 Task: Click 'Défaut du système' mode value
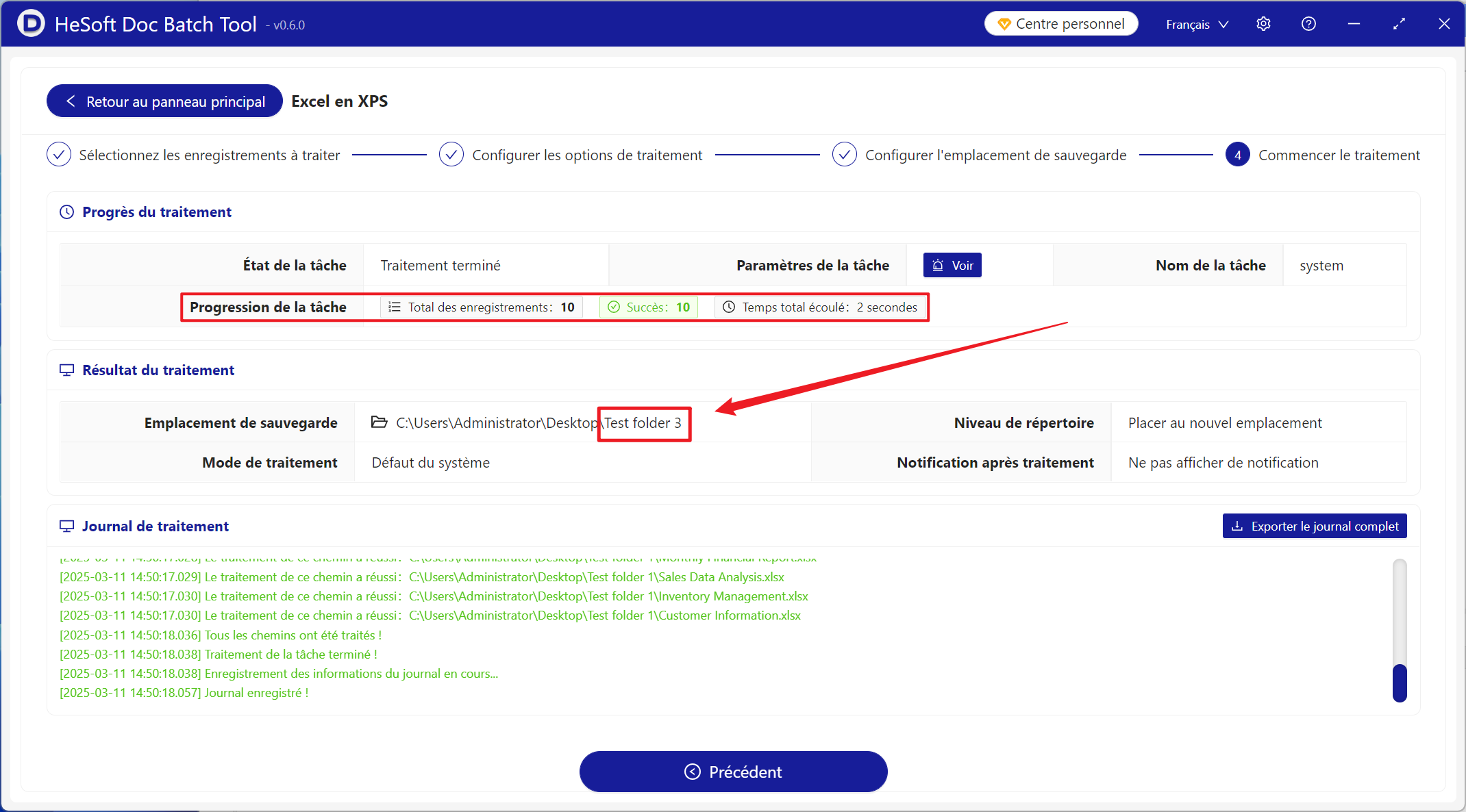[431, 463]
